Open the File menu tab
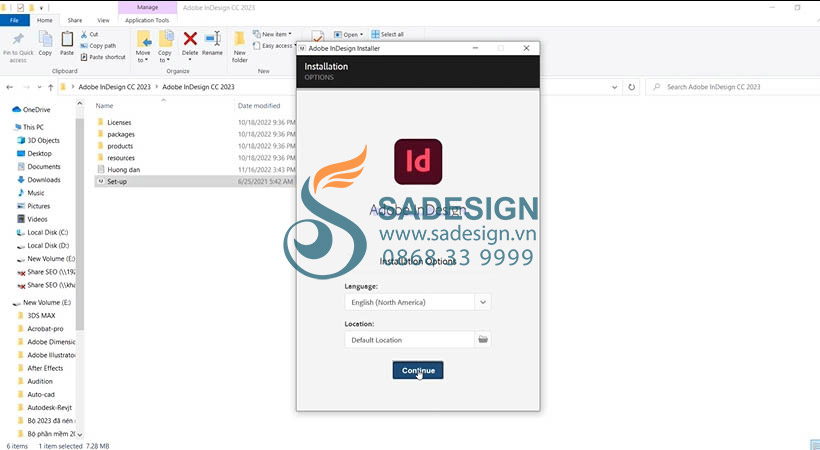 (14, 20)
